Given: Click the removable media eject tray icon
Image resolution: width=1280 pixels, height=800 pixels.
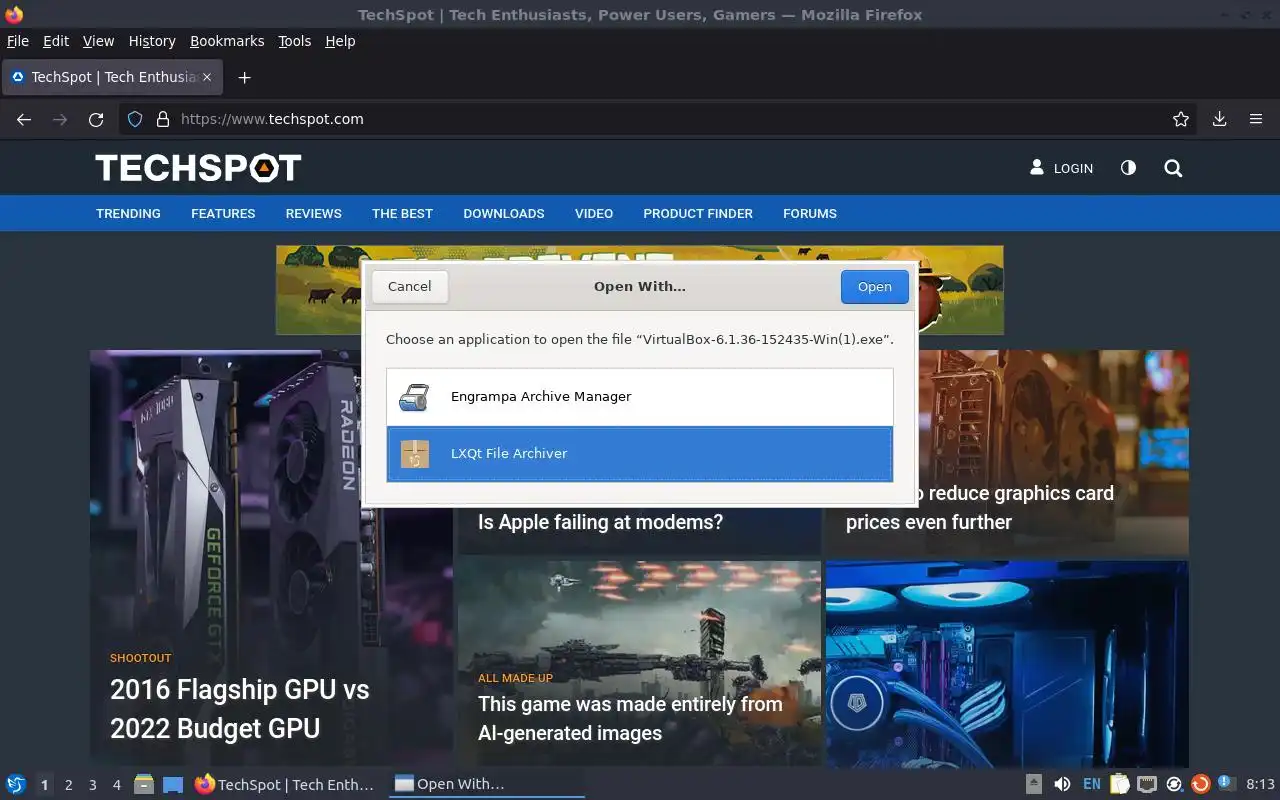Looking at the screenshot, I should click(1034, 784).
